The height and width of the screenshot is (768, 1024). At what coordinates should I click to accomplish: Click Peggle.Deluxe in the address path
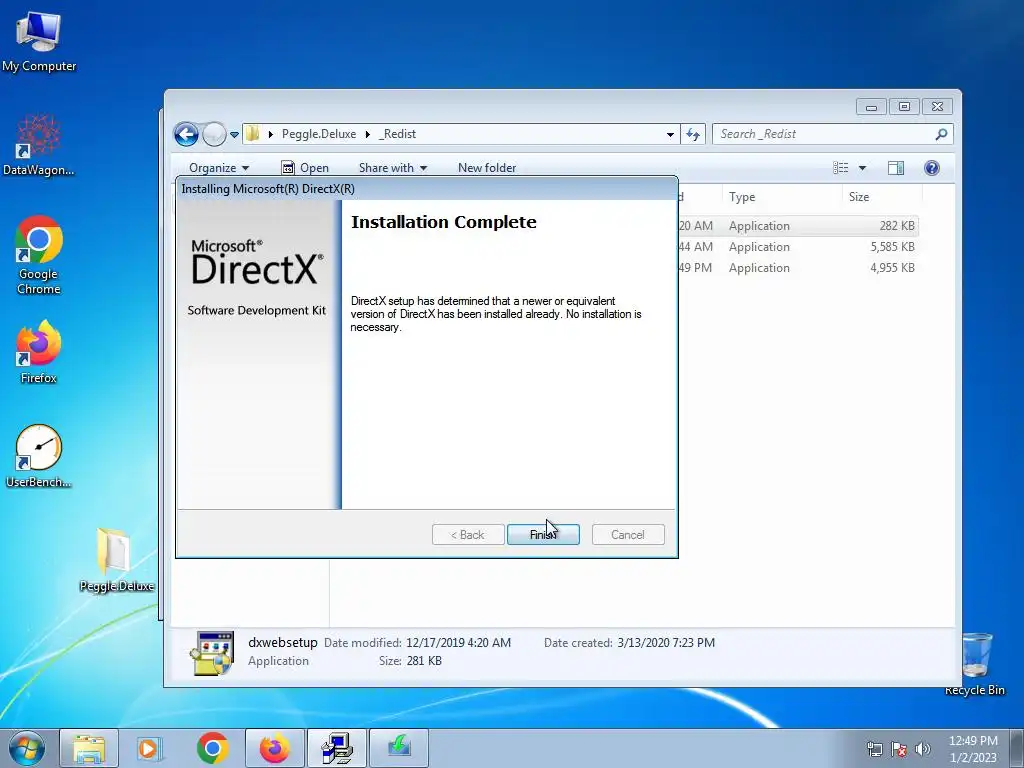click(319, 134)
